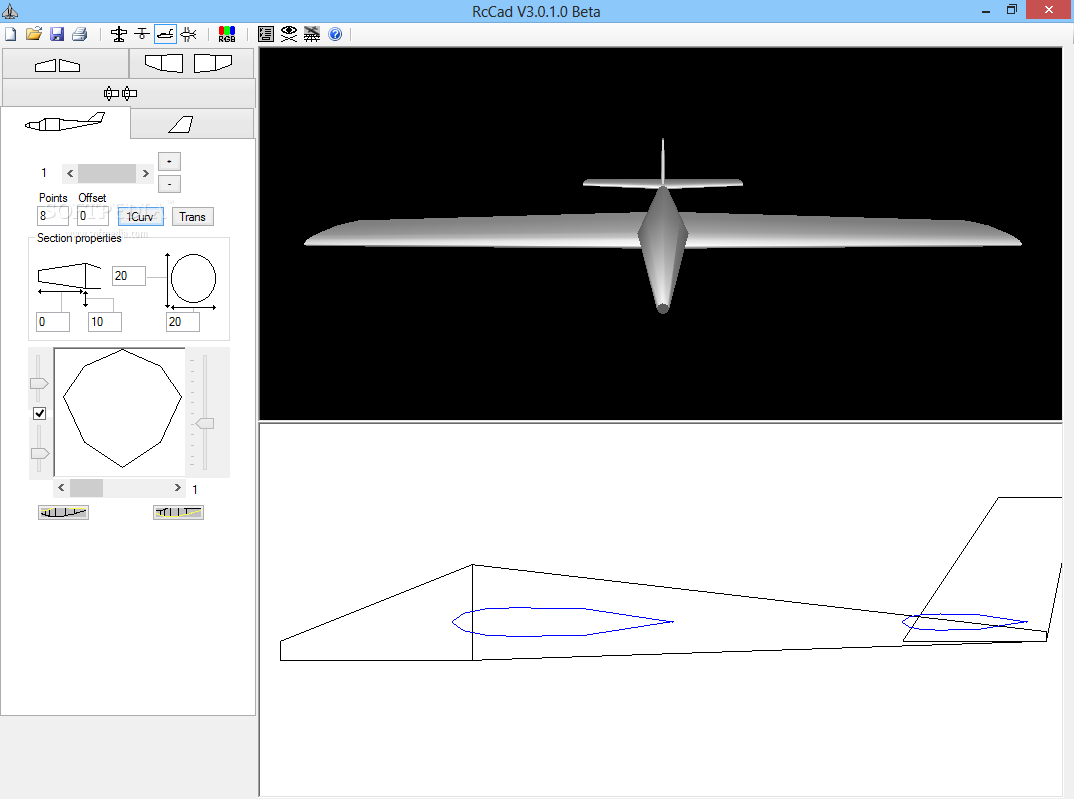Create a new blank model file
This screenshot has height=799, width=1074.
click(x=10, y=34)
